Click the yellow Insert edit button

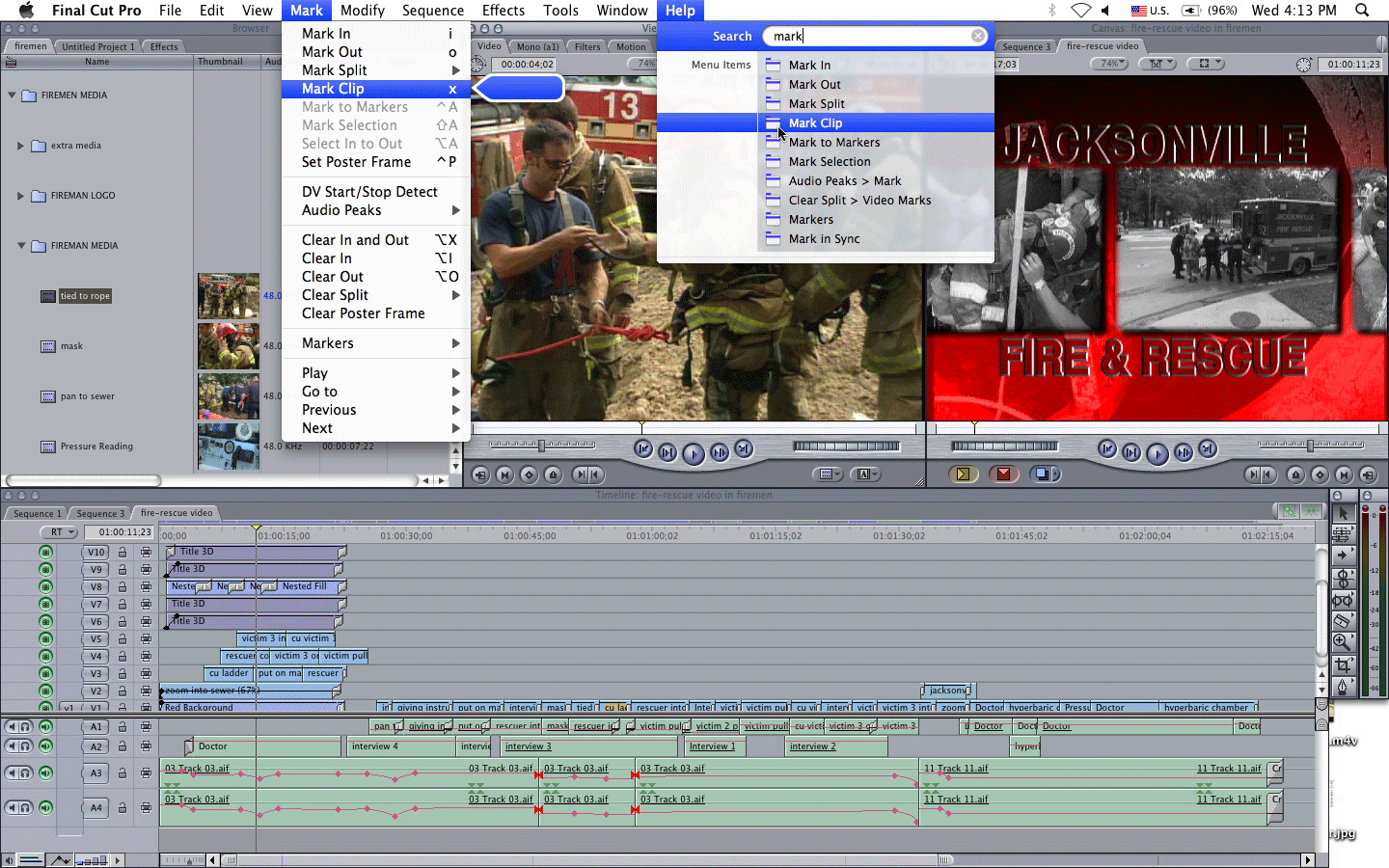(x=962, y=474)
